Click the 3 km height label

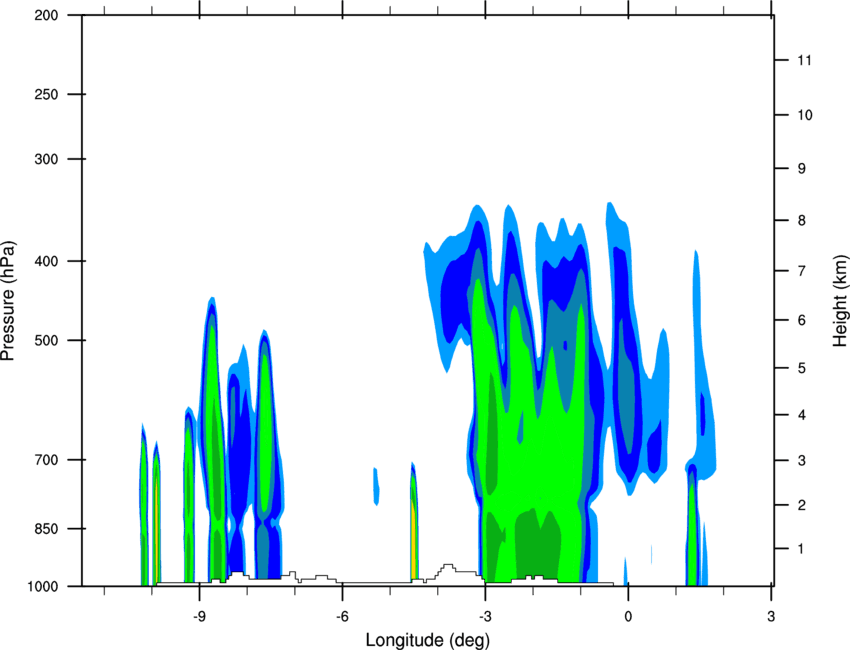tap(802, 460)
